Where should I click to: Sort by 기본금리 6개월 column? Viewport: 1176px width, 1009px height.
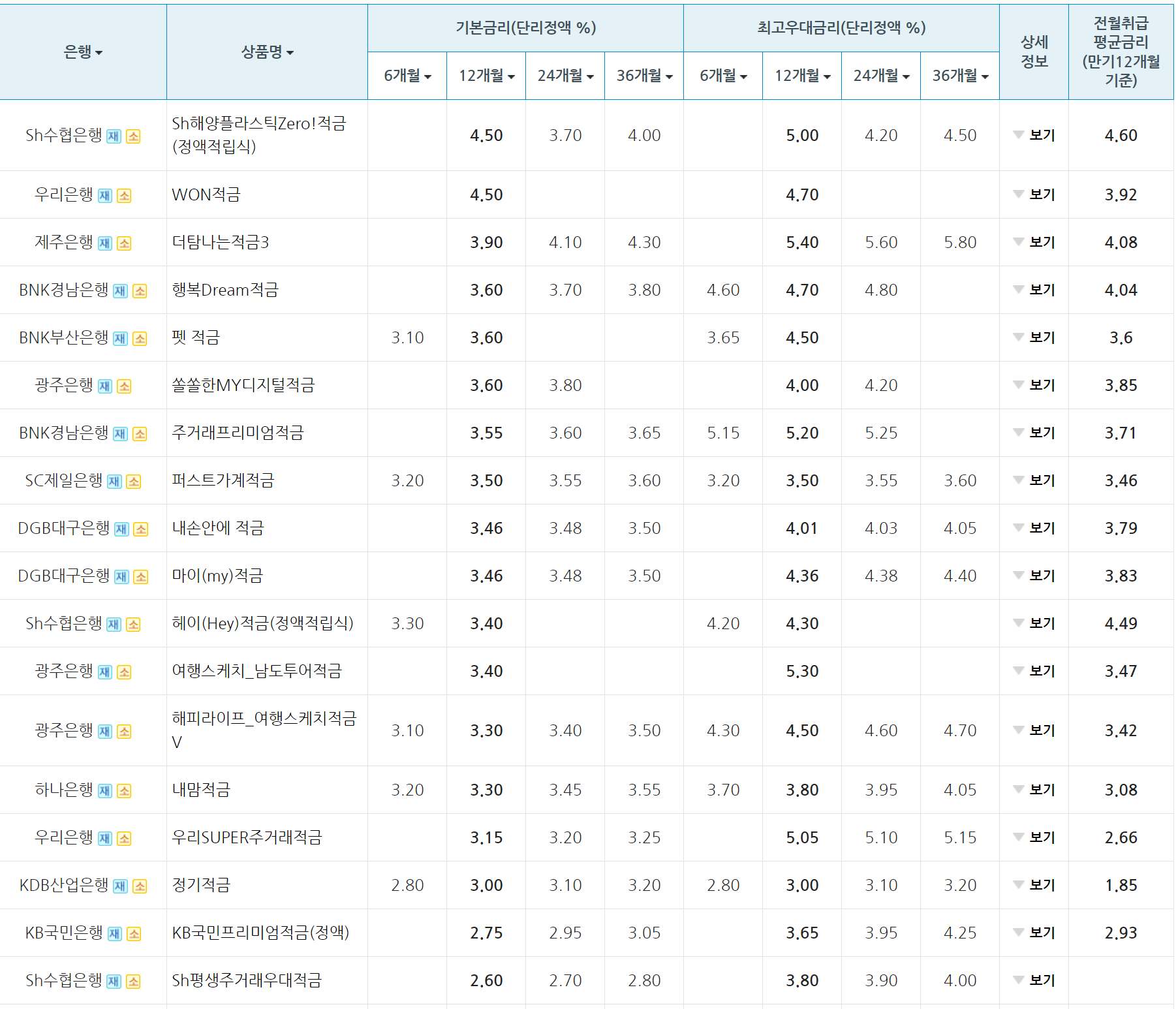[x=407, y=76]
